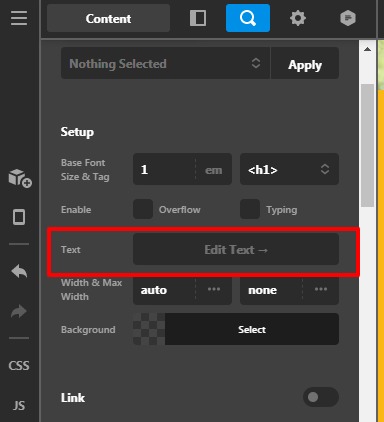Toggle the Link switch on

tap(321, 397)
